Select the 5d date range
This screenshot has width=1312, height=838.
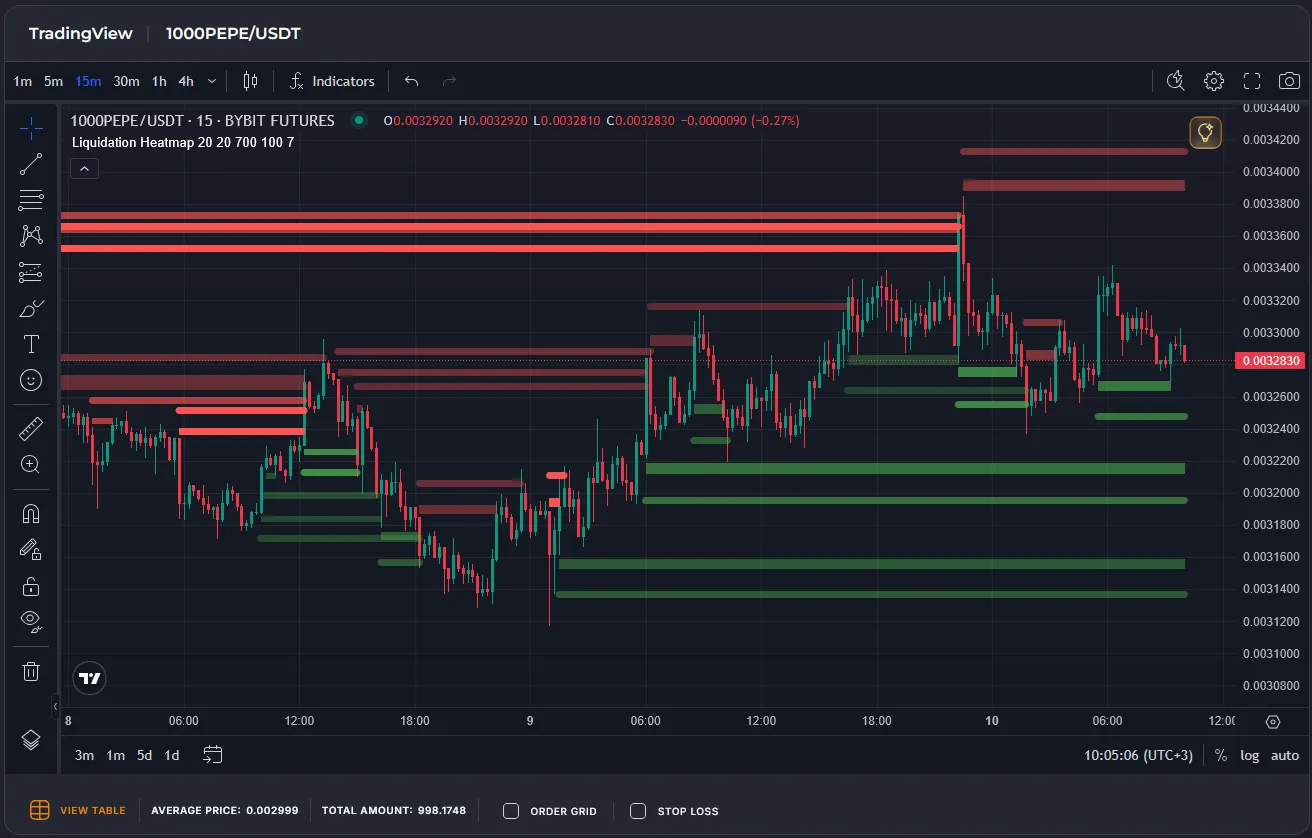point(144,755)
